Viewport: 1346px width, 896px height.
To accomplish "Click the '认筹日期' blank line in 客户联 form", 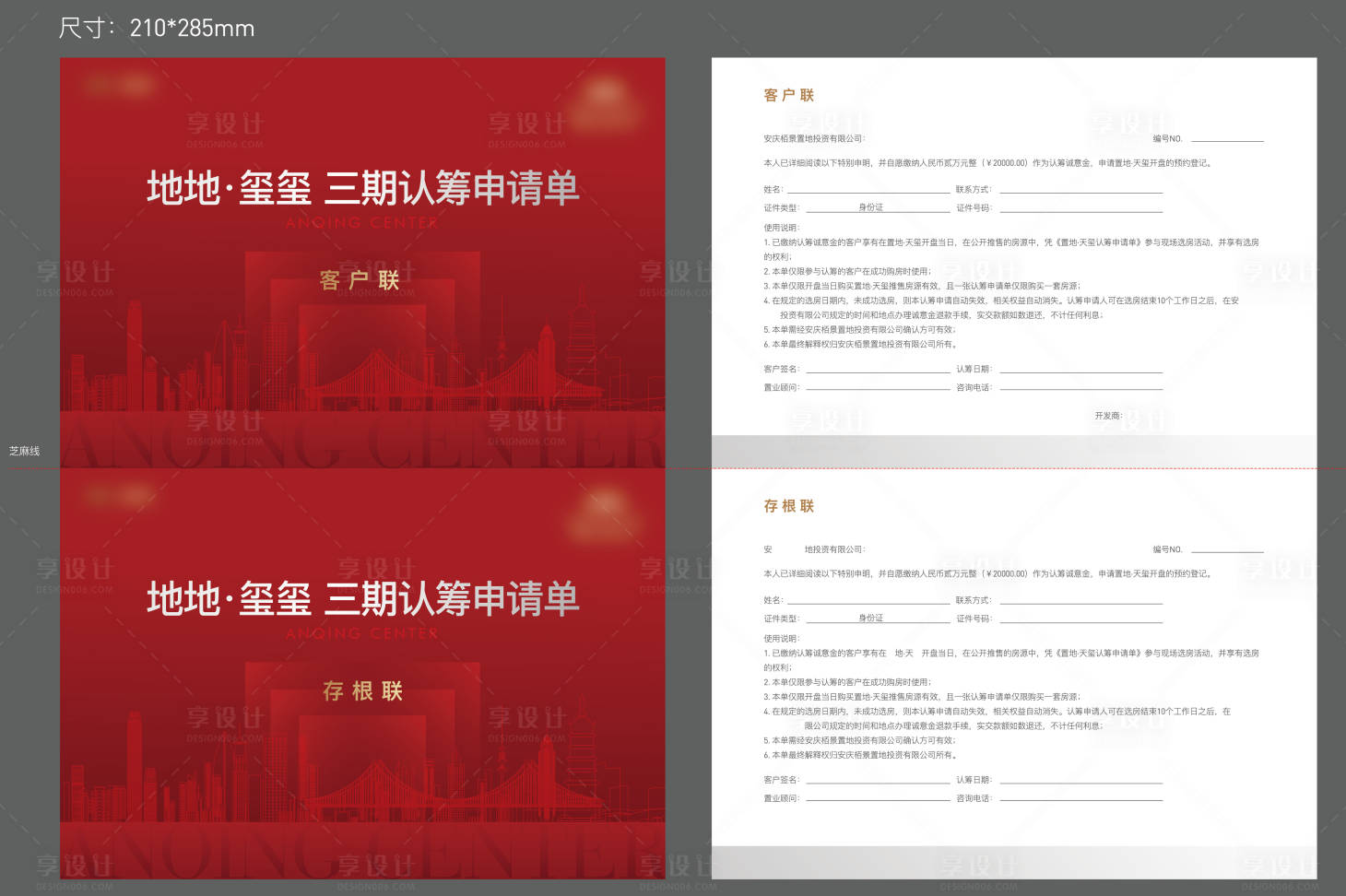I will 1081,371.
